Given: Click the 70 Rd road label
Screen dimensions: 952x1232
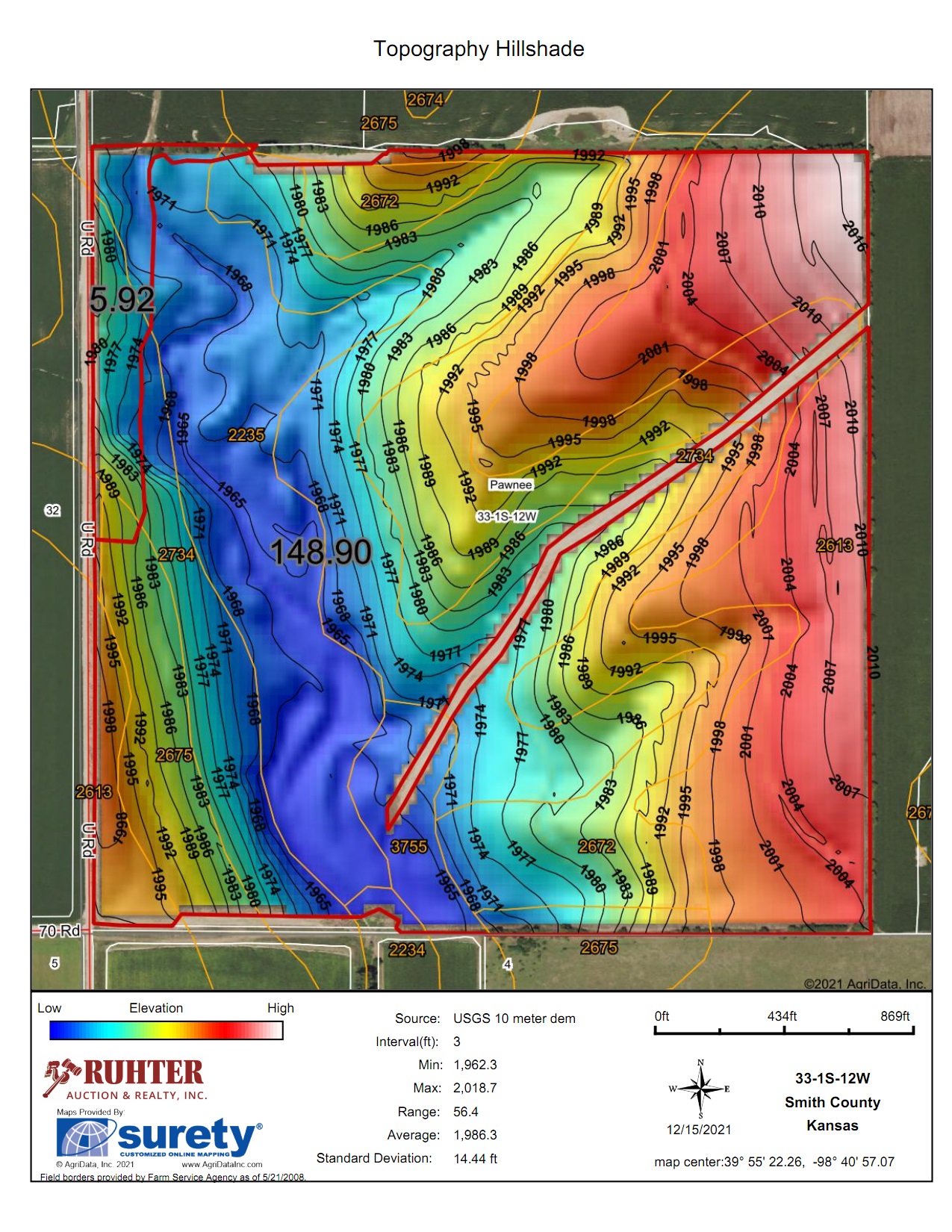Looking at the screenshot, I should [x=59, y=930].
